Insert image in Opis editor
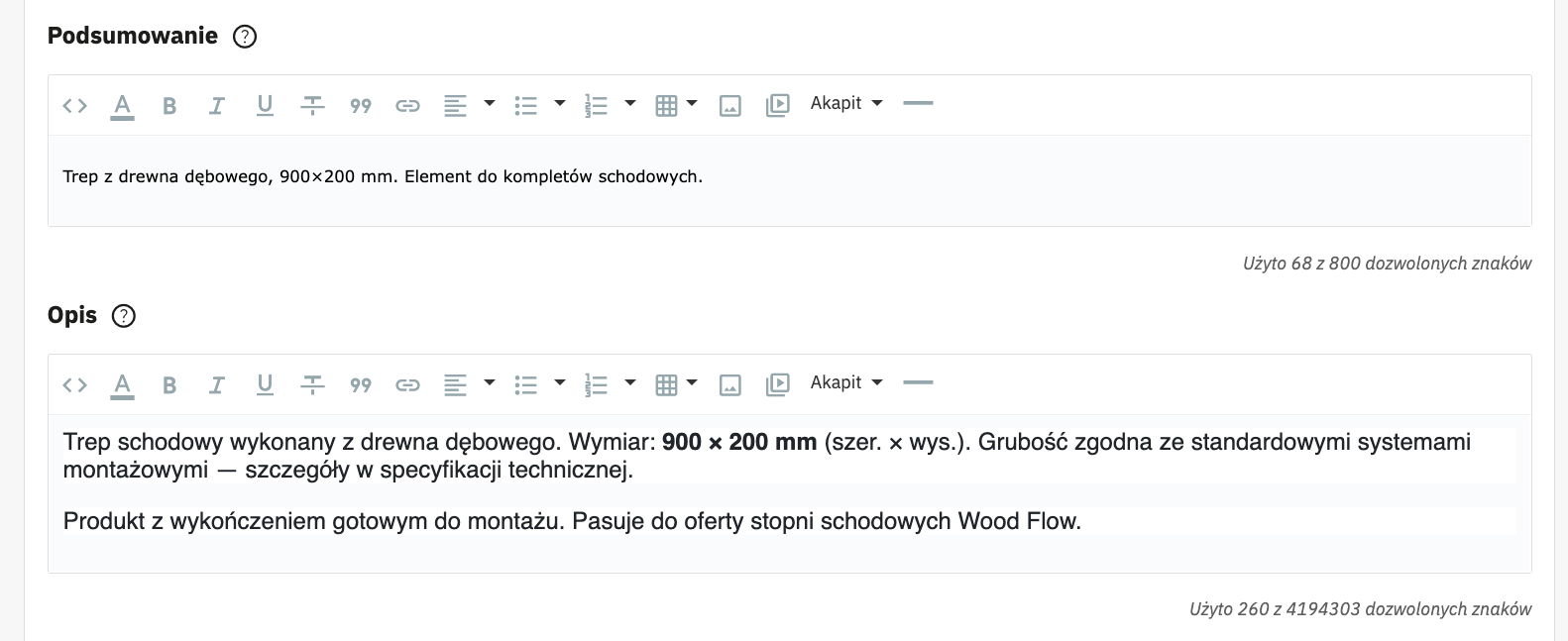 pos(730,384)
